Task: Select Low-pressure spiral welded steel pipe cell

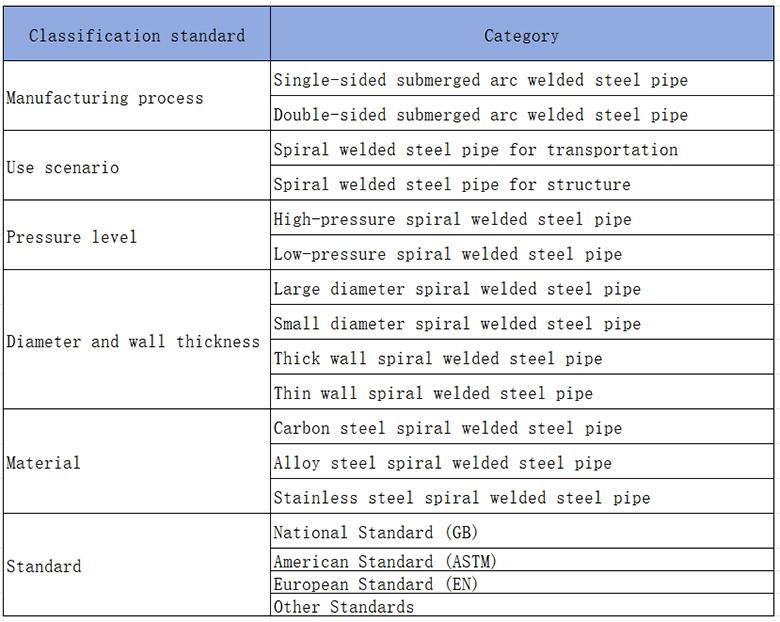Action: click(x=522, y=253)
